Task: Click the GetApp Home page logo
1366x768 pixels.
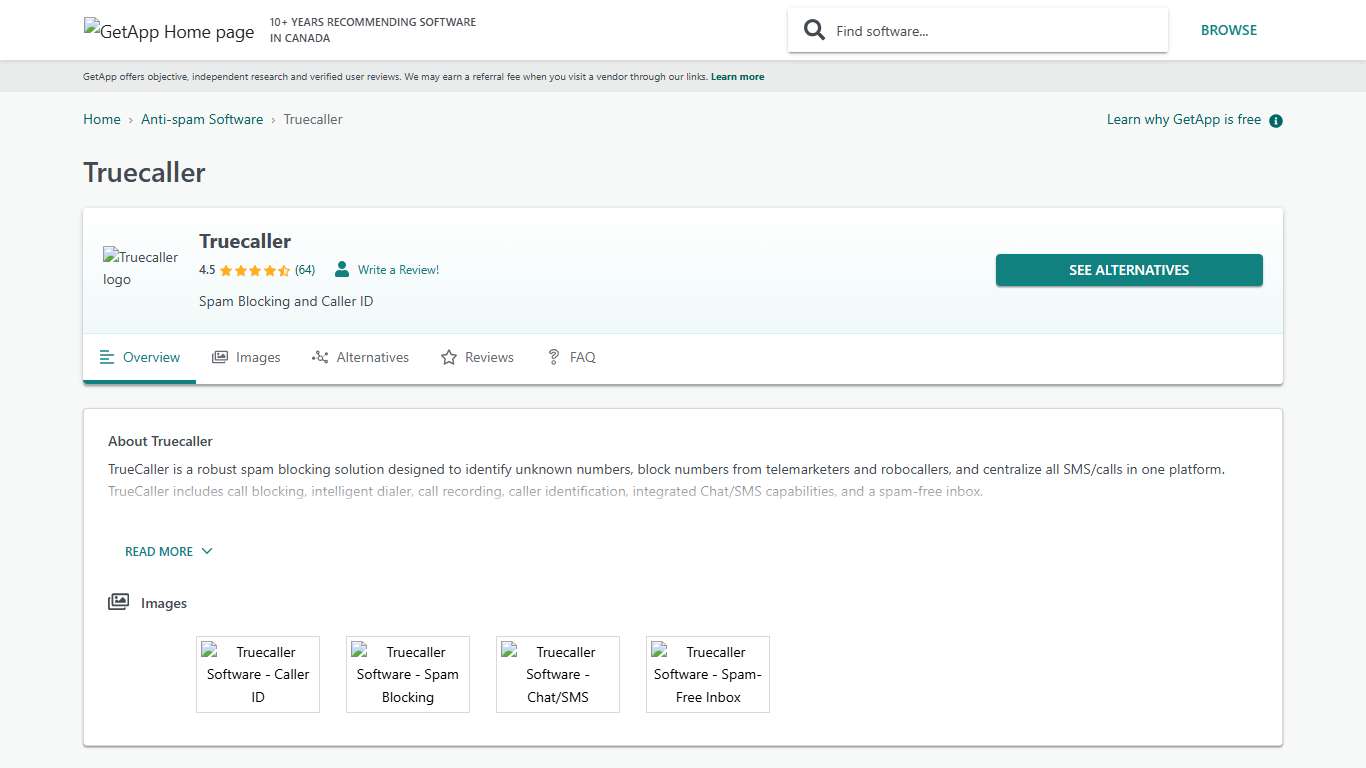Action: (169, 31)
